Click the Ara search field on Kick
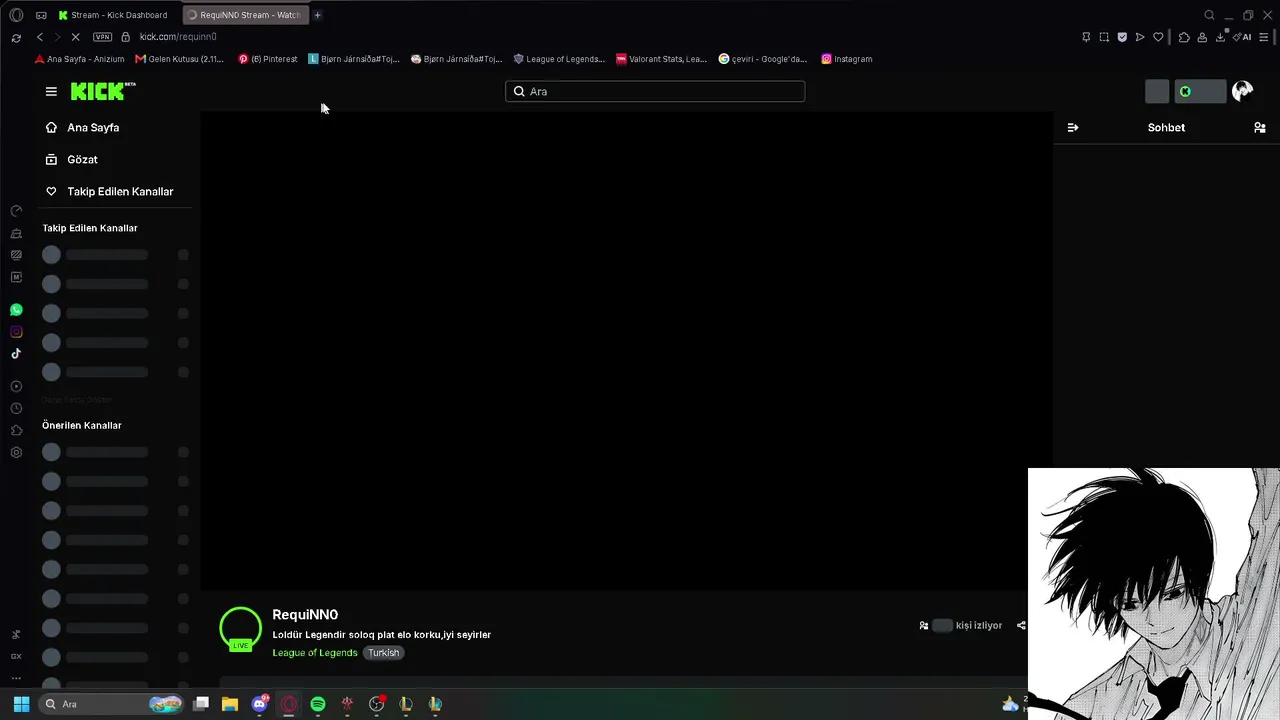Screen dimensions: 1280x720 point(655,91)
